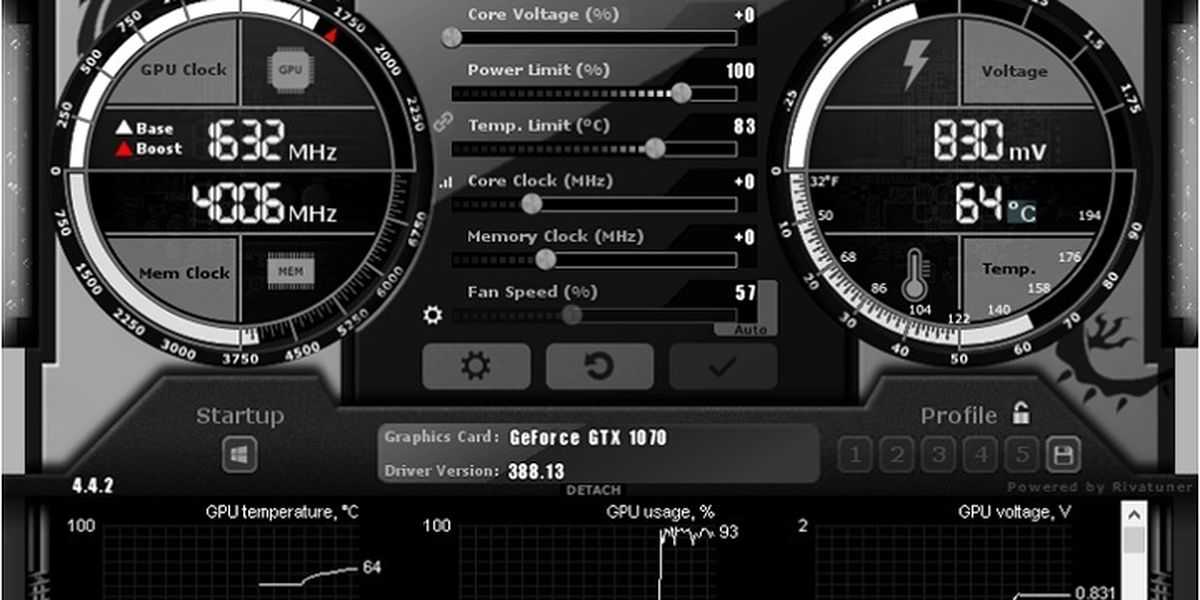Click the monitor graph scrollbar up arrow

tap(1134, 514)
